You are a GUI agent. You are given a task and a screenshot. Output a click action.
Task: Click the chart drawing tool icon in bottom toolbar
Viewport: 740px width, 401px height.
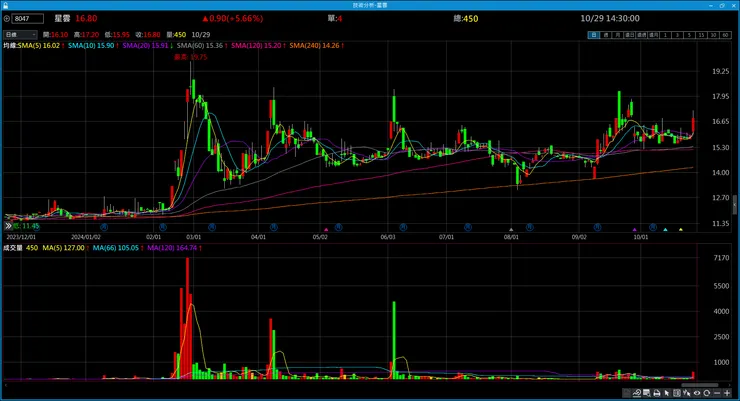coord(637,393)
